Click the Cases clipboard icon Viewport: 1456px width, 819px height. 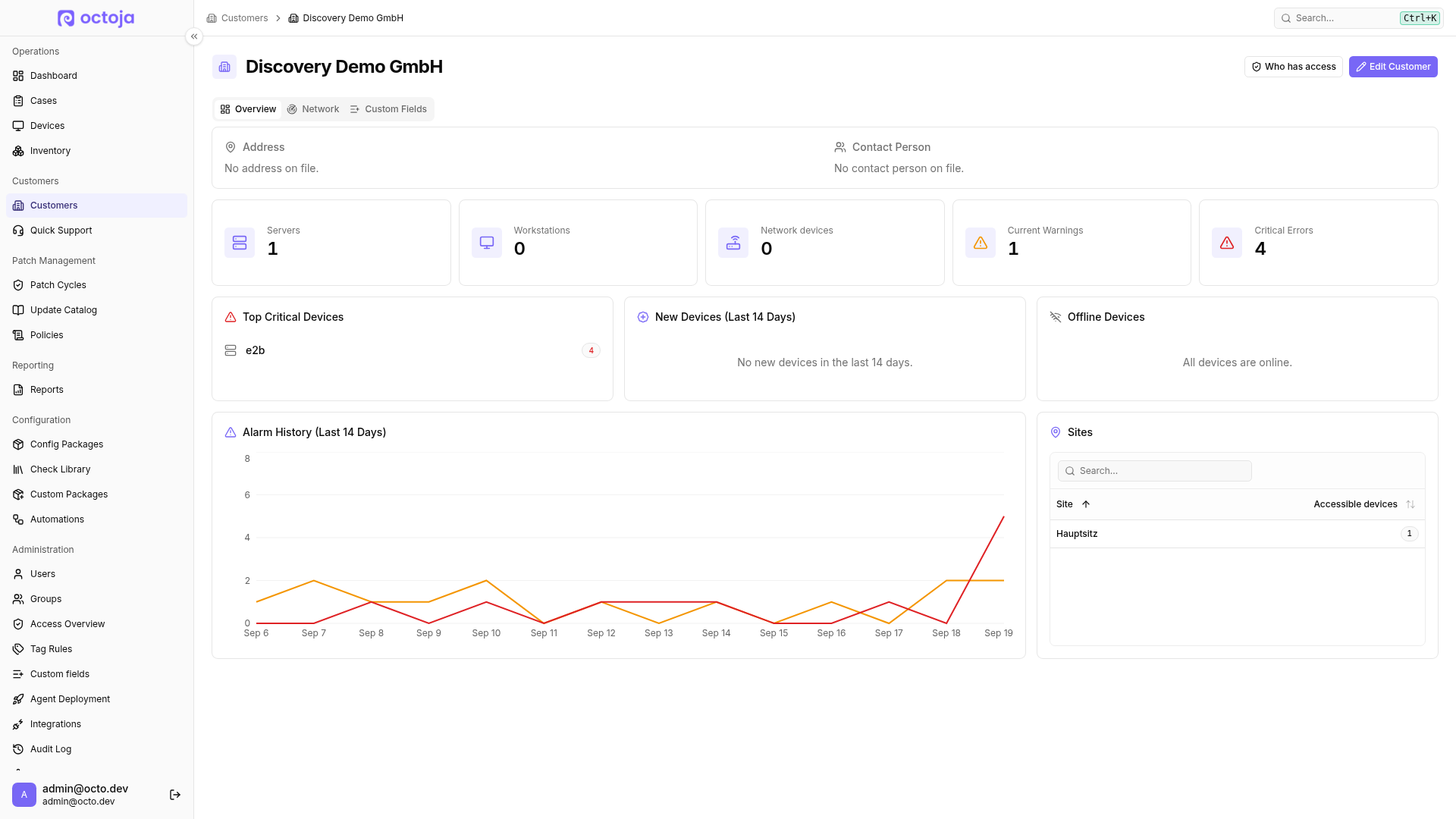click(18, 101)
